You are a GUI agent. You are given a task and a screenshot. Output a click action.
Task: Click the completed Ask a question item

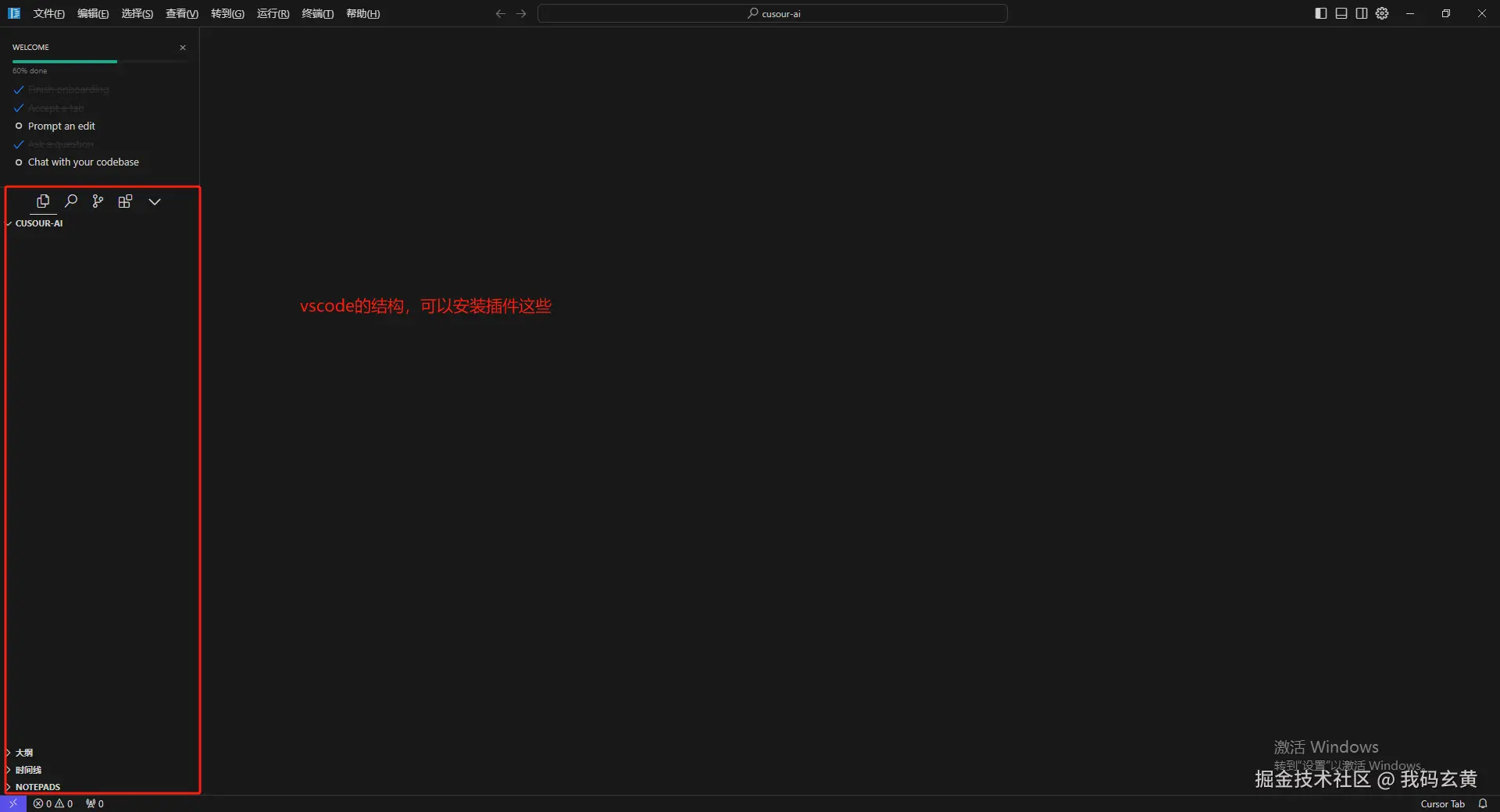click(x=60, y=144)
